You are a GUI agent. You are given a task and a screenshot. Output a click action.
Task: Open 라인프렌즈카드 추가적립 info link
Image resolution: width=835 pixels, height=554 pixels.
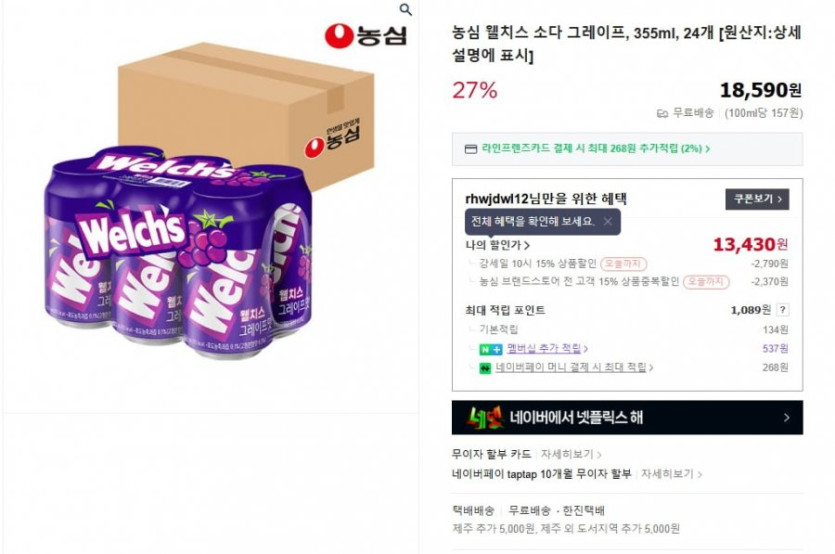click(595, 149)
